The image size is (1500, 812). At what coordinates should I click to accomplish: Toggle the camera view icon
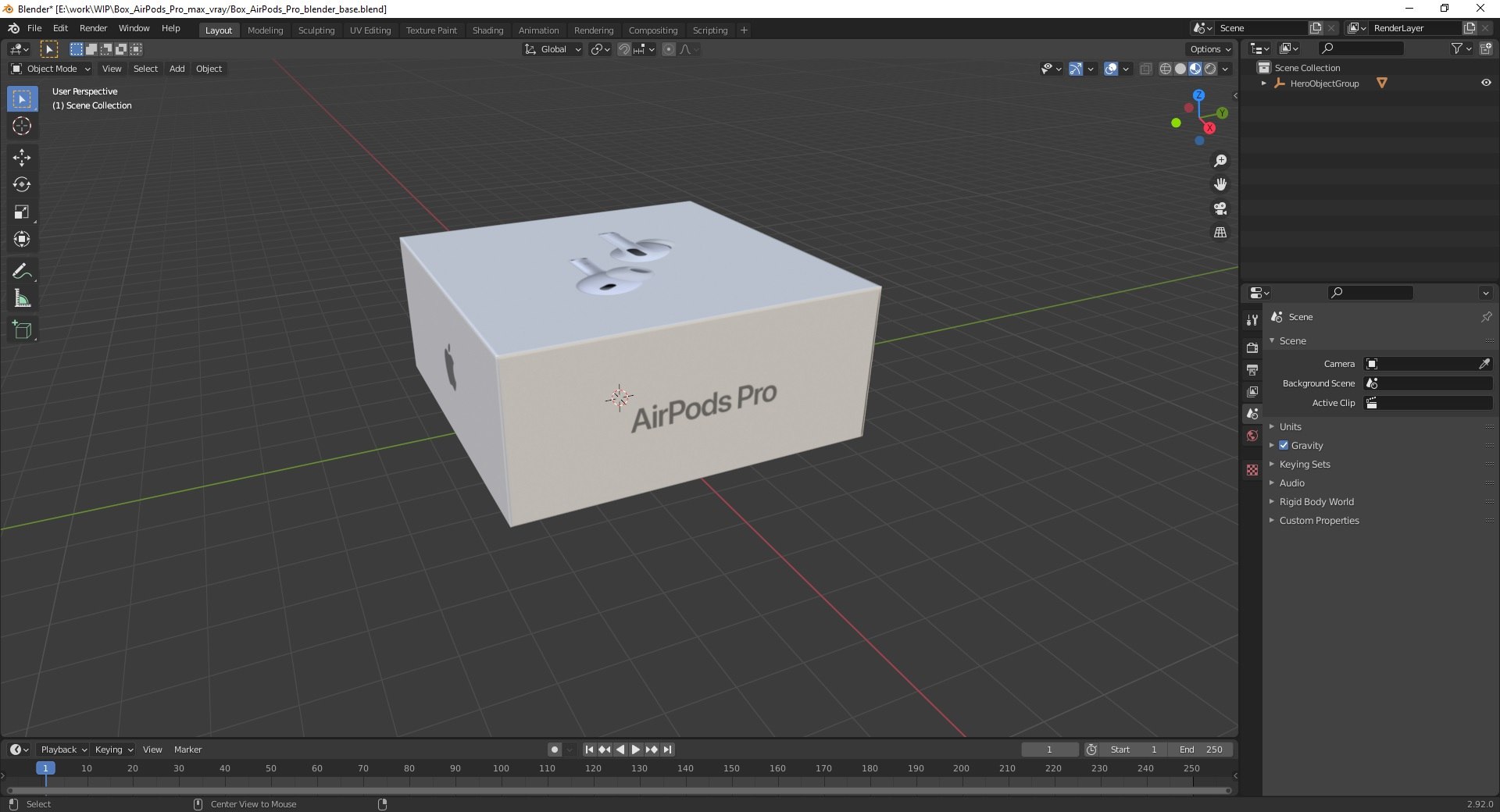coord(1220,208)
